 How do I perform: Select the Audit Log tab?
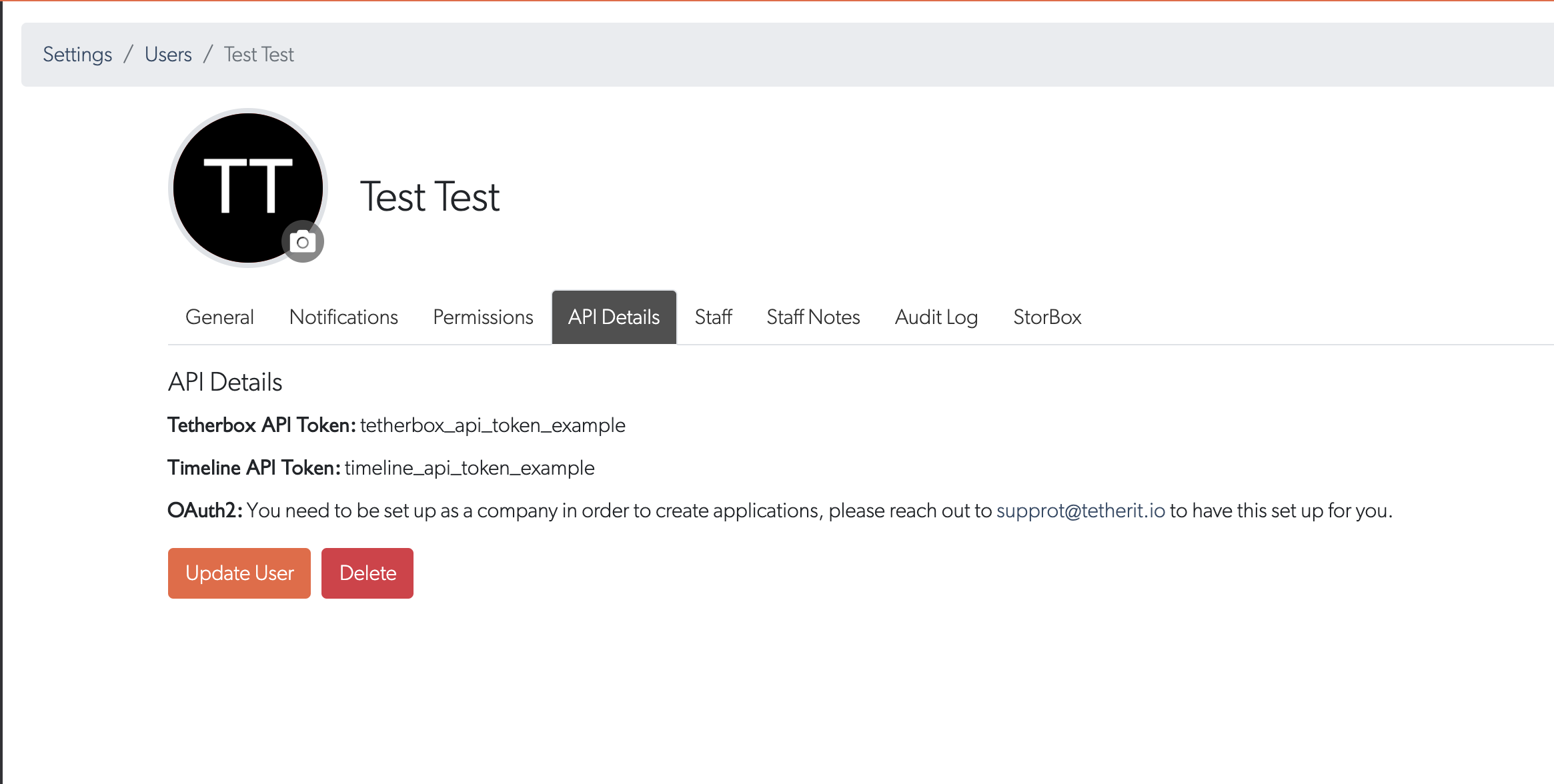[936, 317]
